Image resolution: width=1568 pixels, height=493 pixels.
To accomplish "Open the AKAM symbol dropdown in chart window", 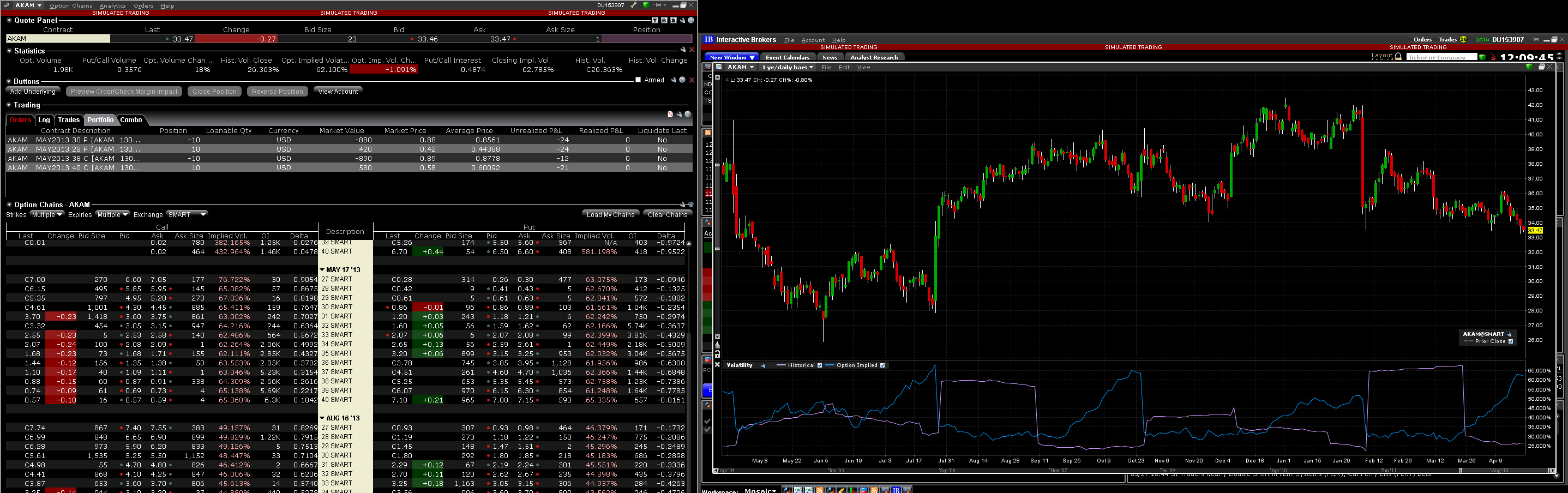I will 740,67.
